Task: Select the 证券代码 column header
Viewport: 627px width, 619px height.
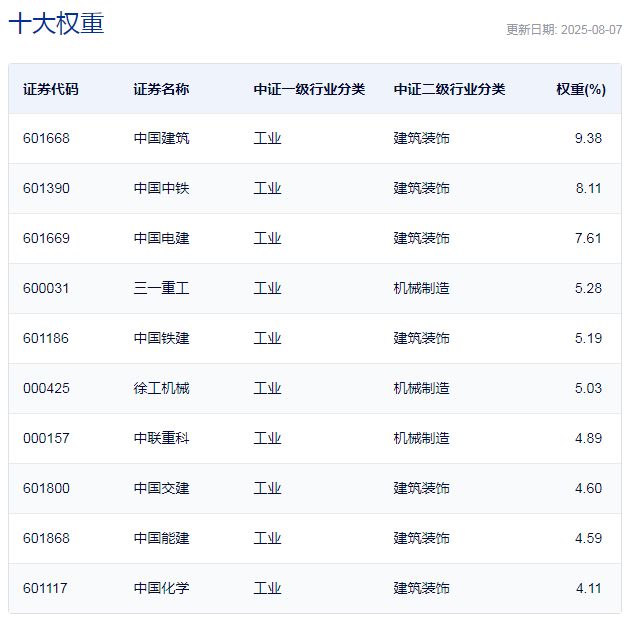Action: coord(51,89)
